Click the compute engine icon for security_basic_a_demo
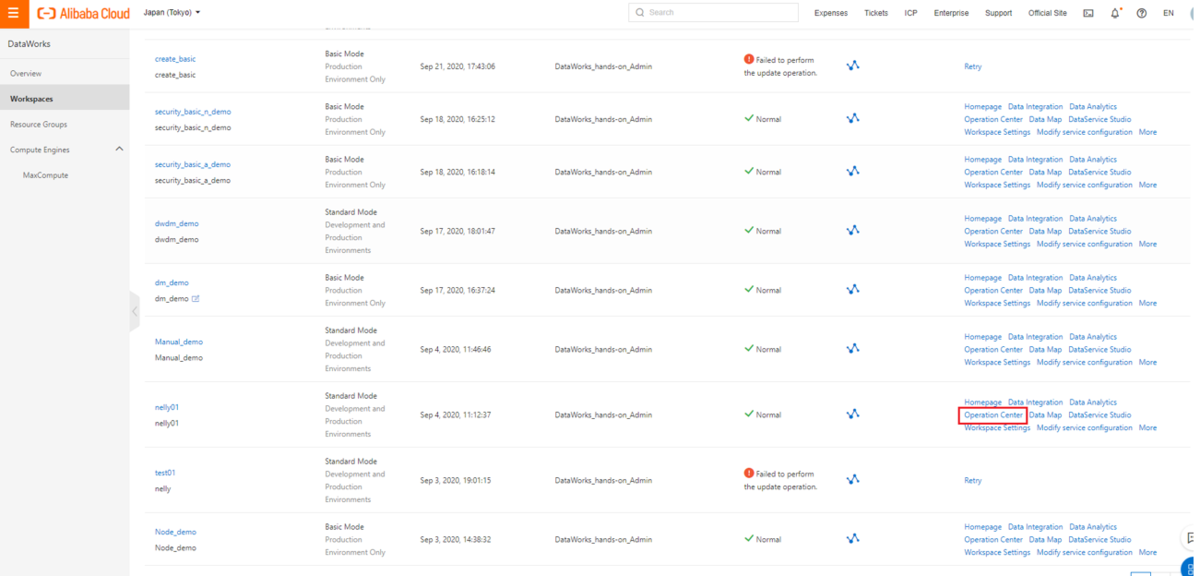Screen dimensions: 1200x576 852,171
